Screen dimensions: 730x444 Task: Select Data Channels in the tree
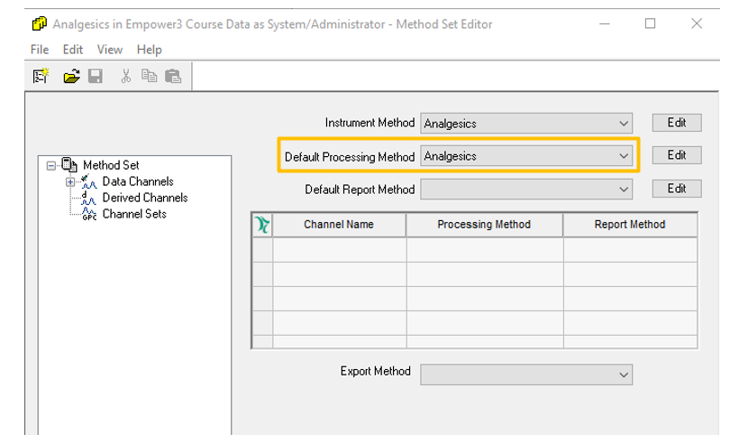click(x=138, y=182)
